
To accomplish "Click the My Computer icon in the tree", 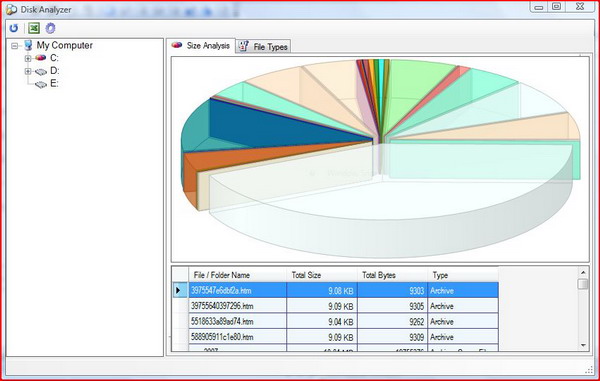I will (x=28, y=46).
